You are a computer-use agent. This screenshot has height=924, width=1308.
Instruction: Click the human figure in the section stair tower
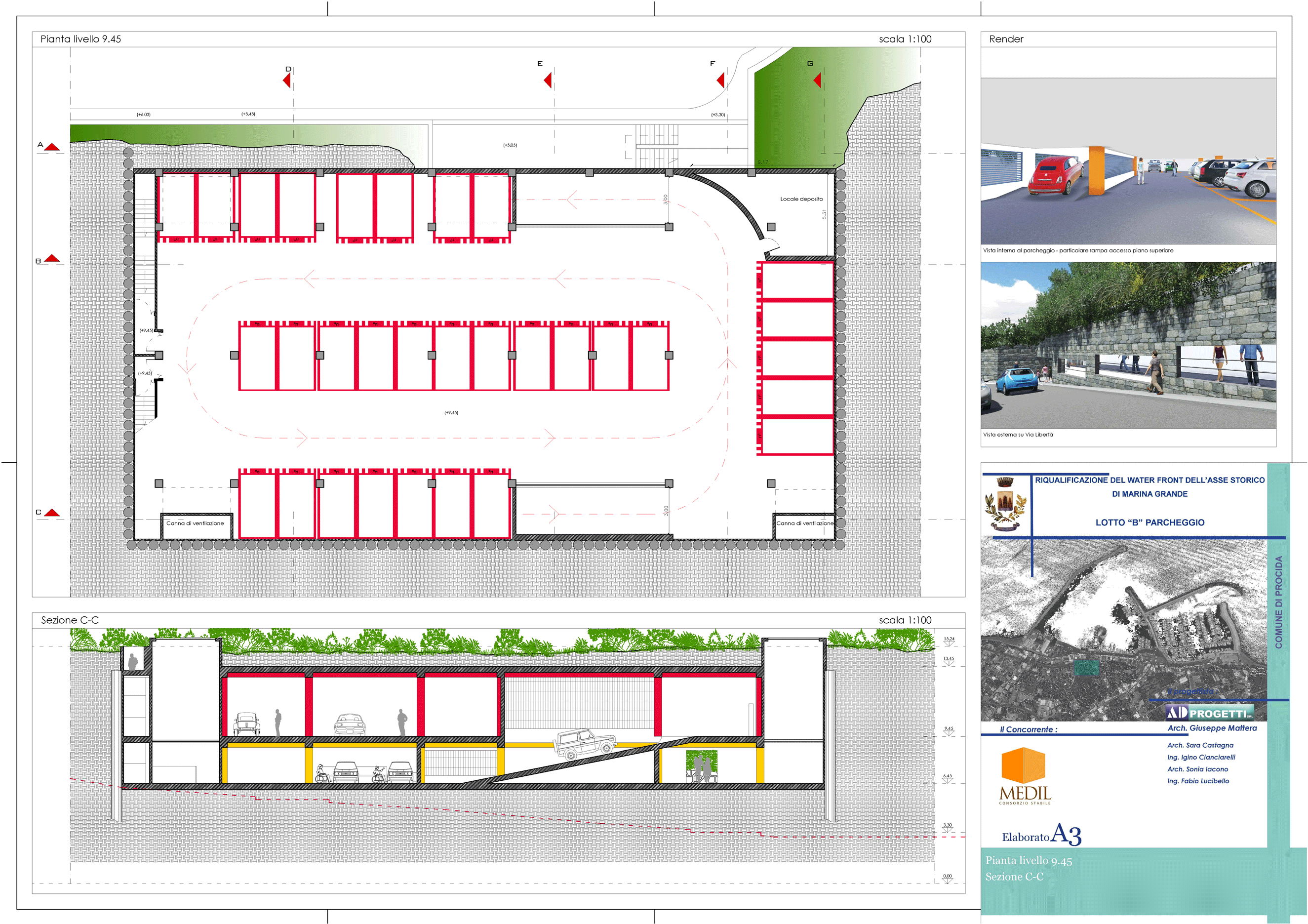(x=133, y=662)
